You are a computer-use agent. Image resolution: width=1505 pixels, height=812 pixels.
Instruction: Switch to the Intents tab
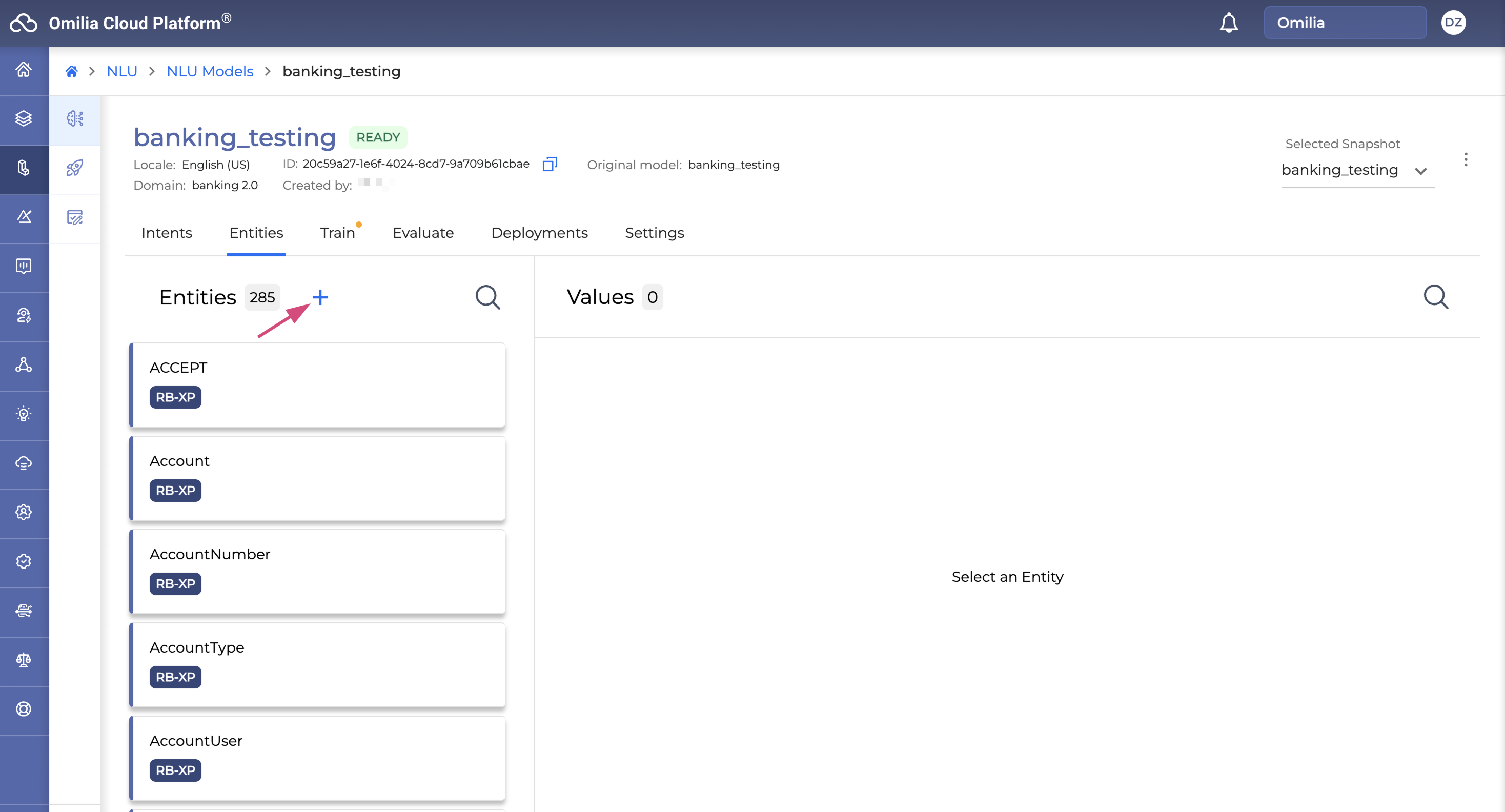167,233
